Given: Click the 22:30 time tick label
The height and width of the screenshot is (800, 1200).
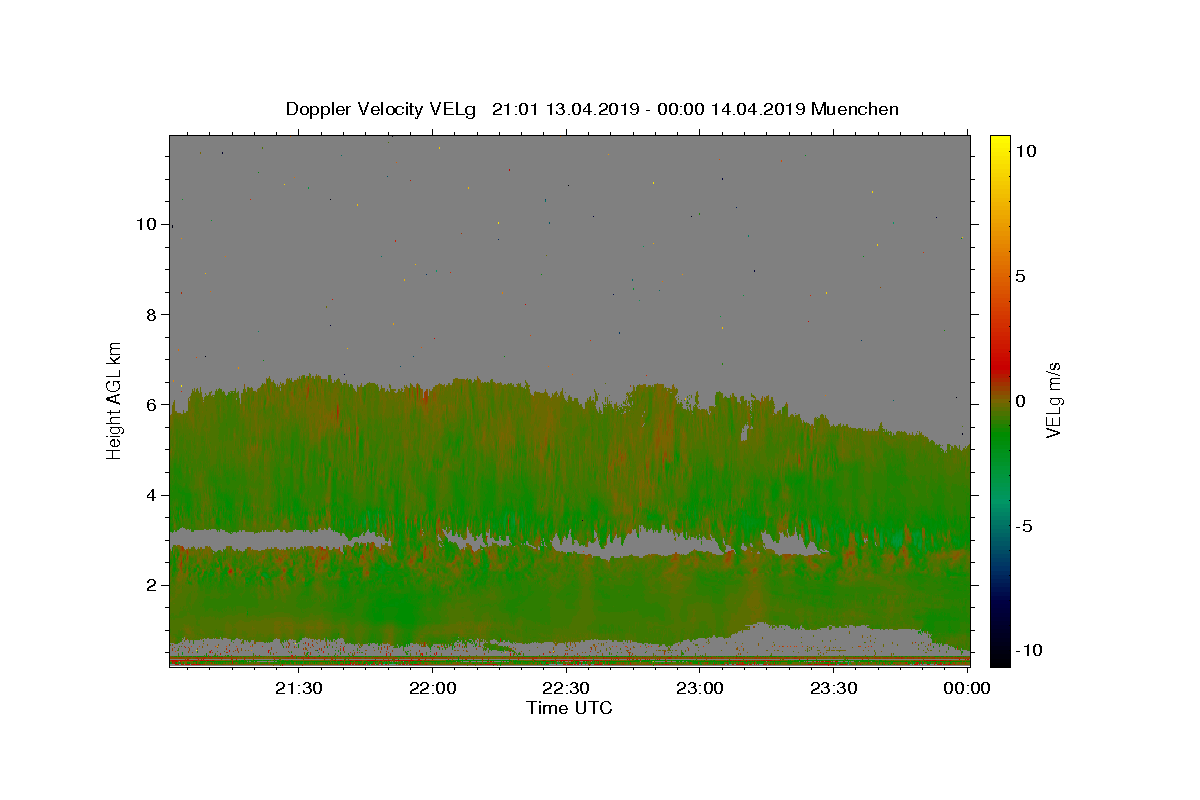Looking at the screenshot, I should point(566,688).
